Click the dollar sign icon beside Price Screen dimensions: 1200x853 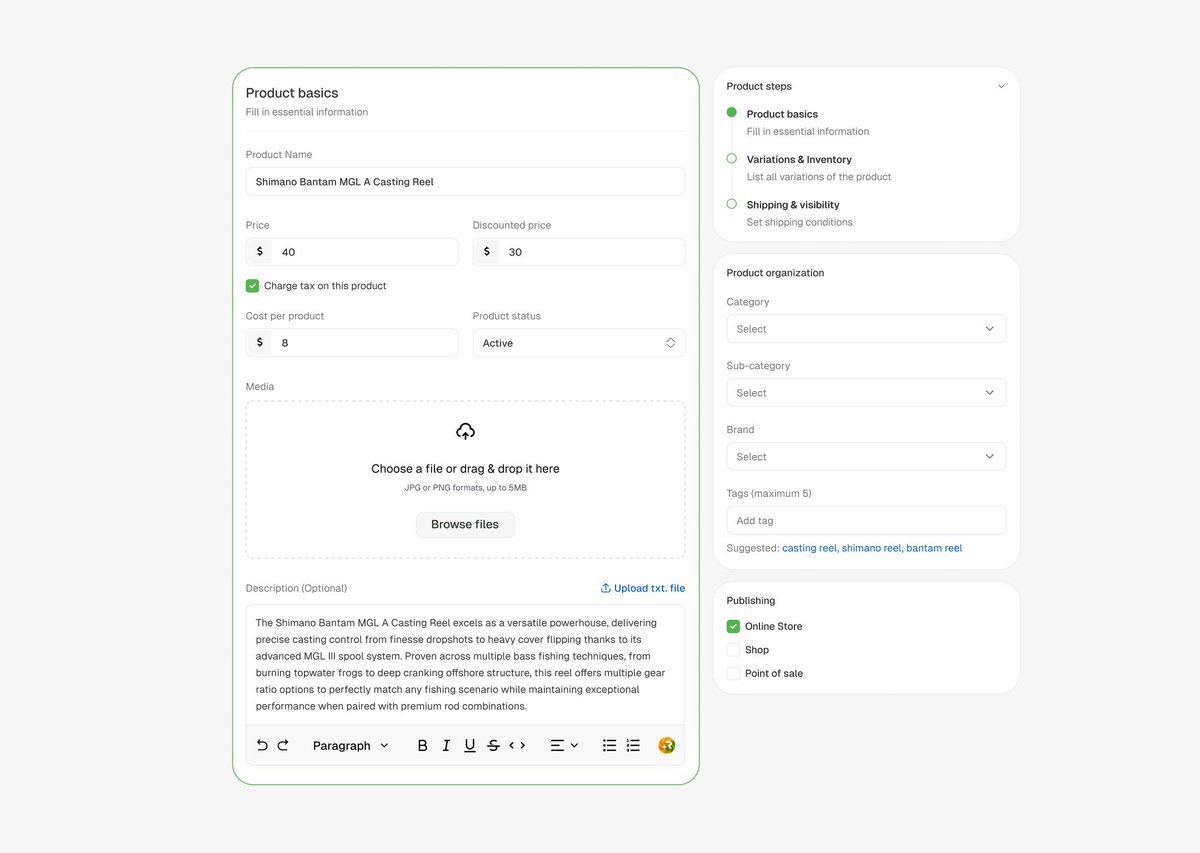tap(260, 251)
